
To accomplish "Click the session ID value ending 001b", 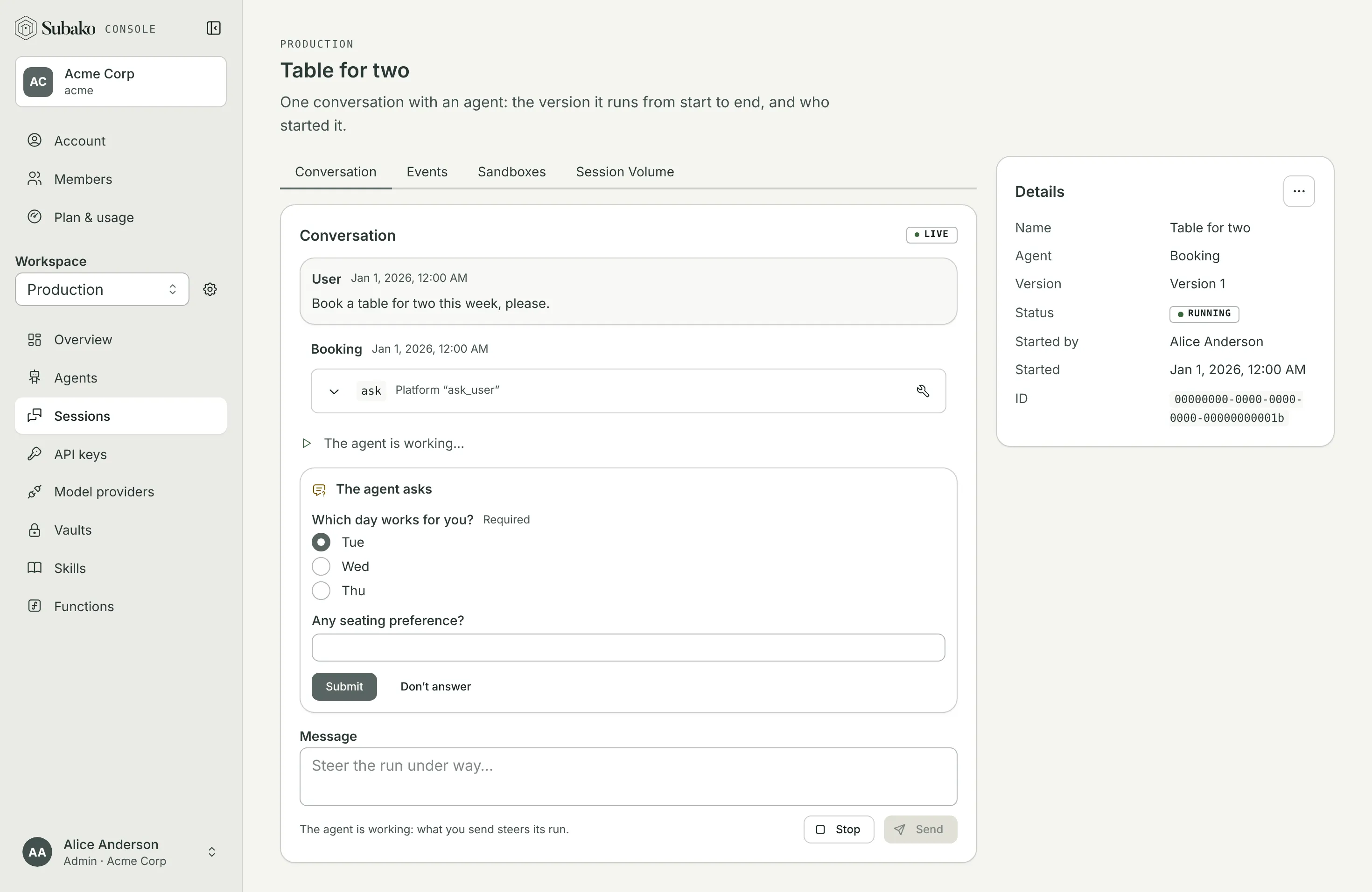I will click(x=1235, y=409).
